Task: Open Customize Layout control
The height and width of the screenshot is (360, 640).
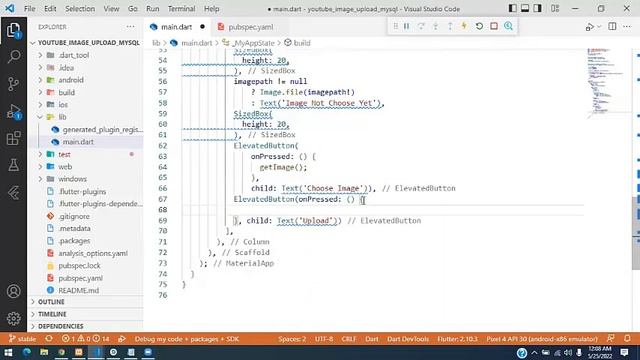Action: click(x=555, y=8)
